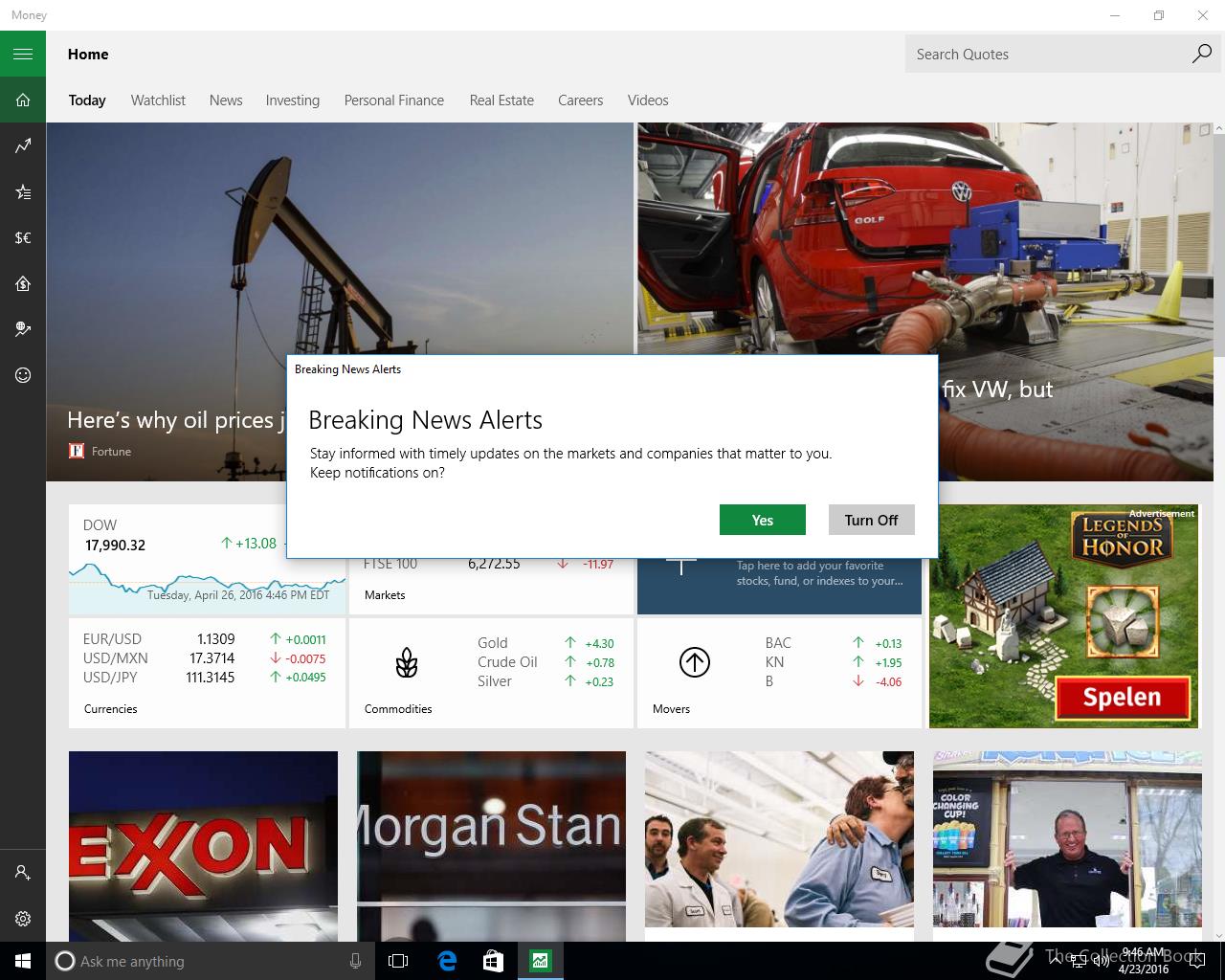
Task: Open the Mortgage Calculator house icon
Action: point(23,283)
